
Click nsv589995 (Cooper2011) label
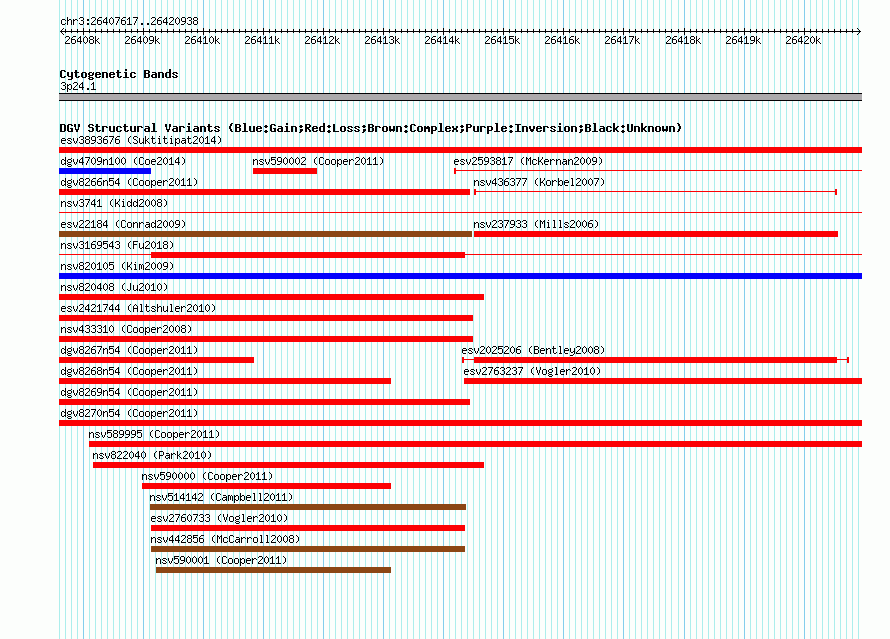click(154, 434)
